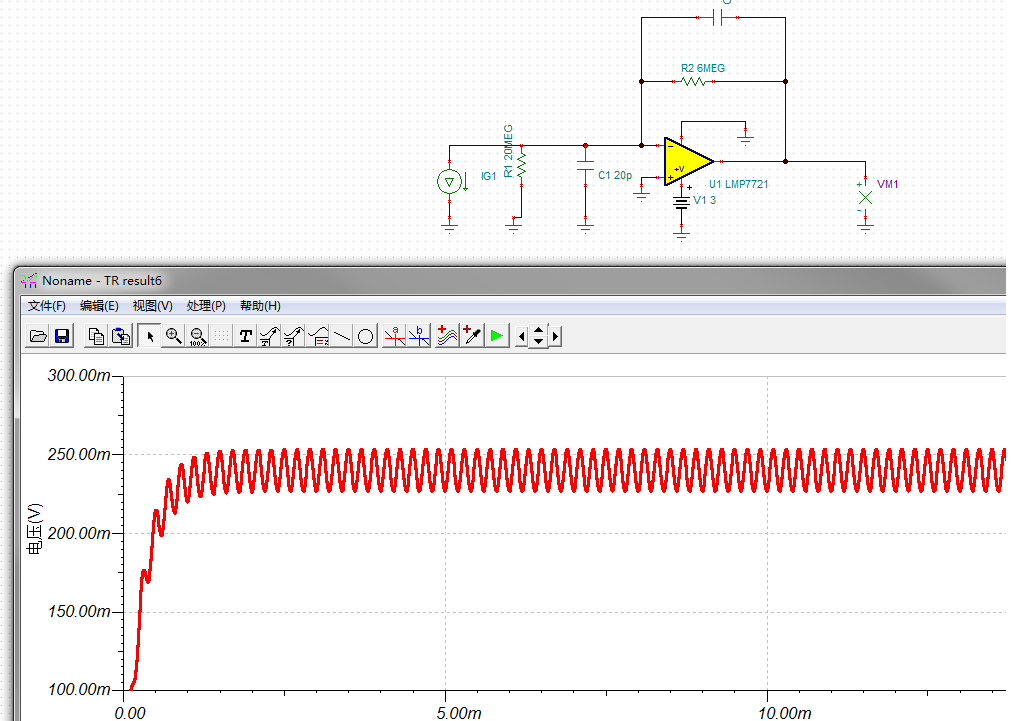The width and height of the screenshot is (1019, 721).
Task: Reset zoom to 100% magnifier icon
Action: click(197, 337)
